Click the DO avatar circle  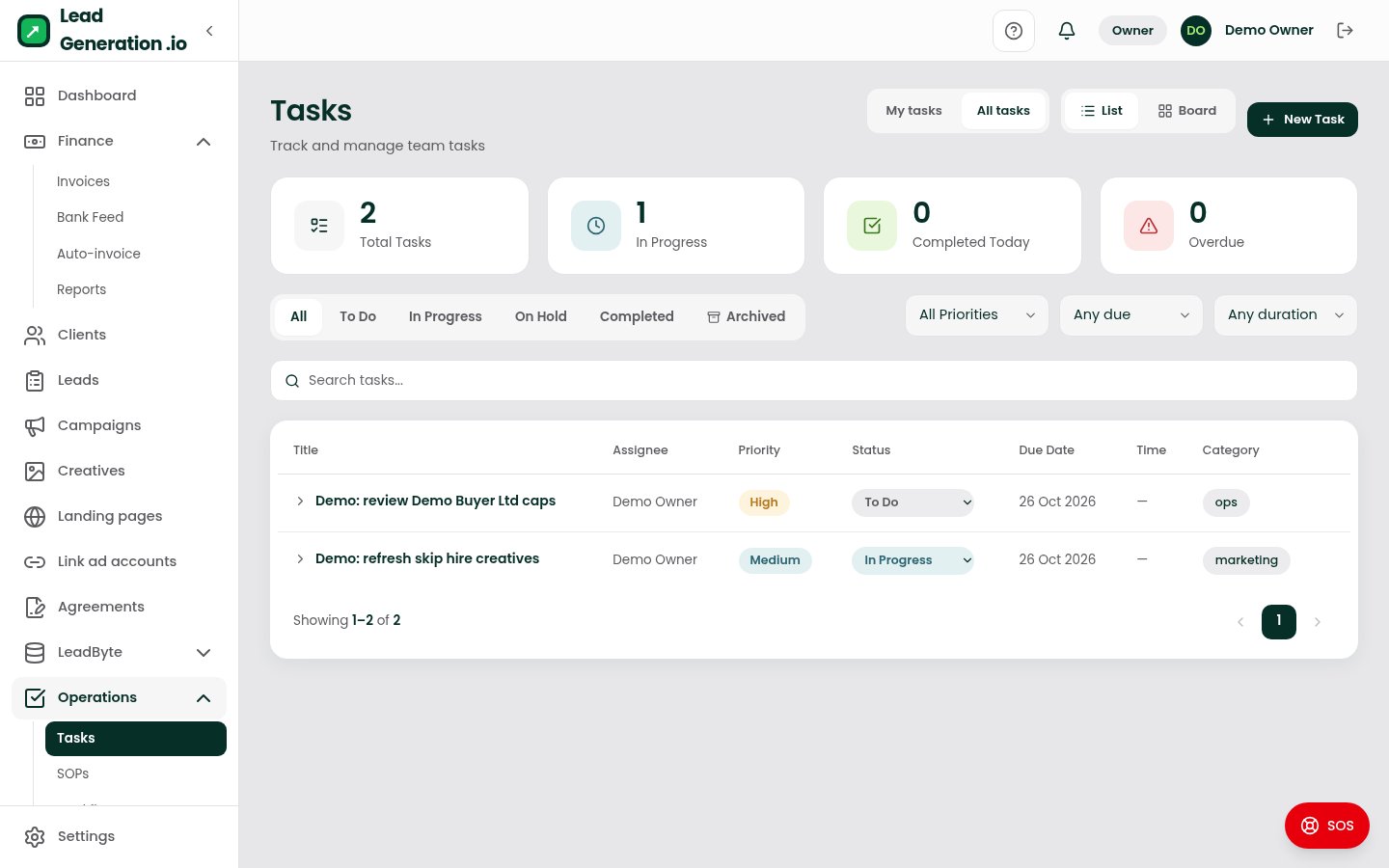tap(1196, 31)
